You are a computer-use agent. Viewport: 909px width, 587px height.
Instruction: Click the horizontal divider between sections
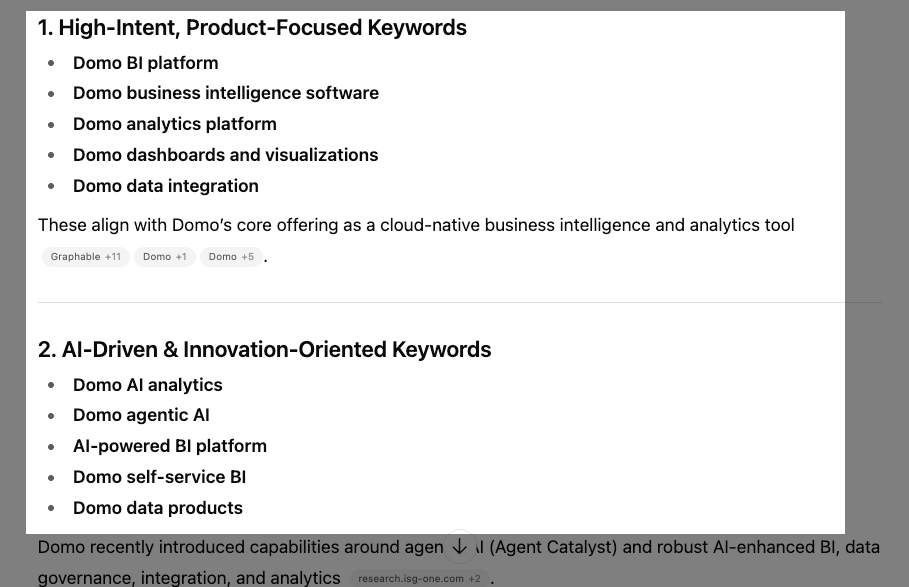(459, 302)
